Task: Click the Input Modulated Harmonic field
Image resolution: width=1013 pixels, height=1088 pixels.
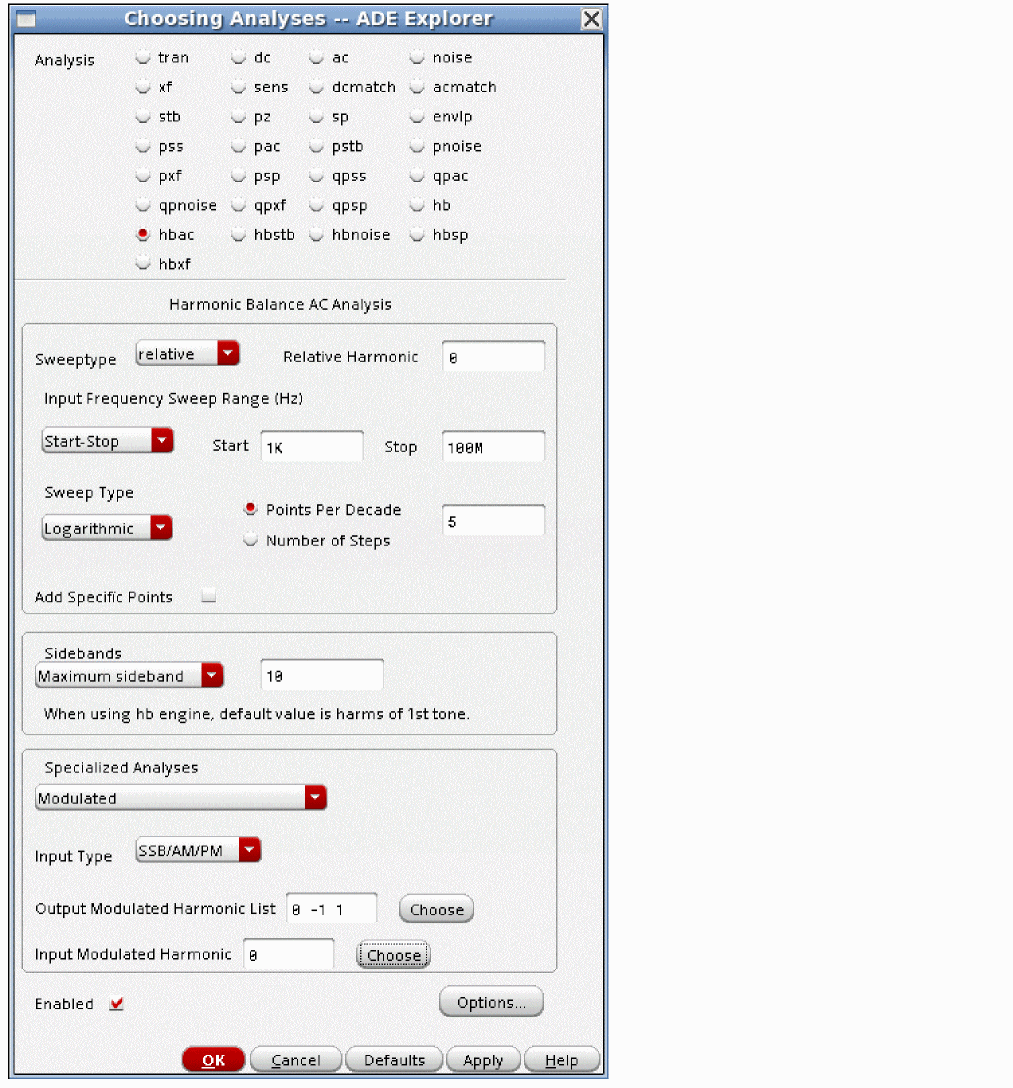Action: 288,954
